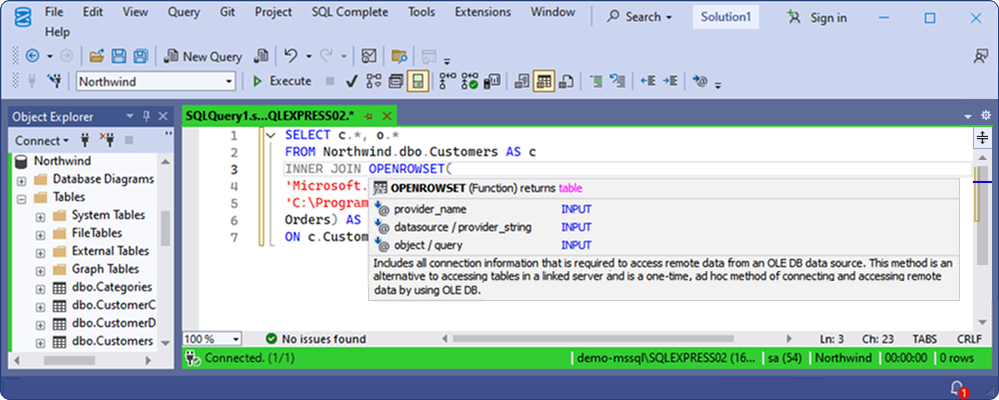Open the SQL Complete menu

[x=350, y=12]
